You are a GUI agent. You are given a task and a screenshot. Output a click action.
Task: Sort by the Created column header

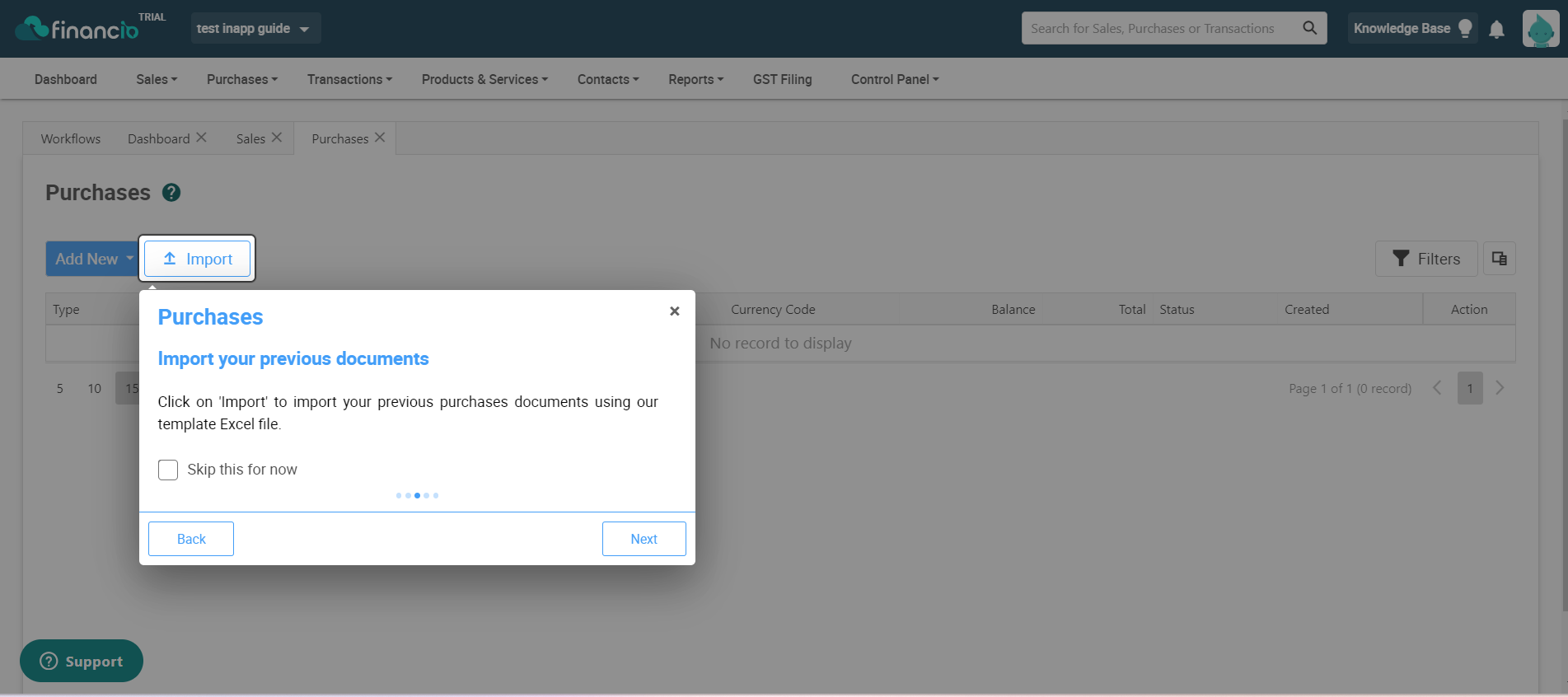click(1307, 310)
